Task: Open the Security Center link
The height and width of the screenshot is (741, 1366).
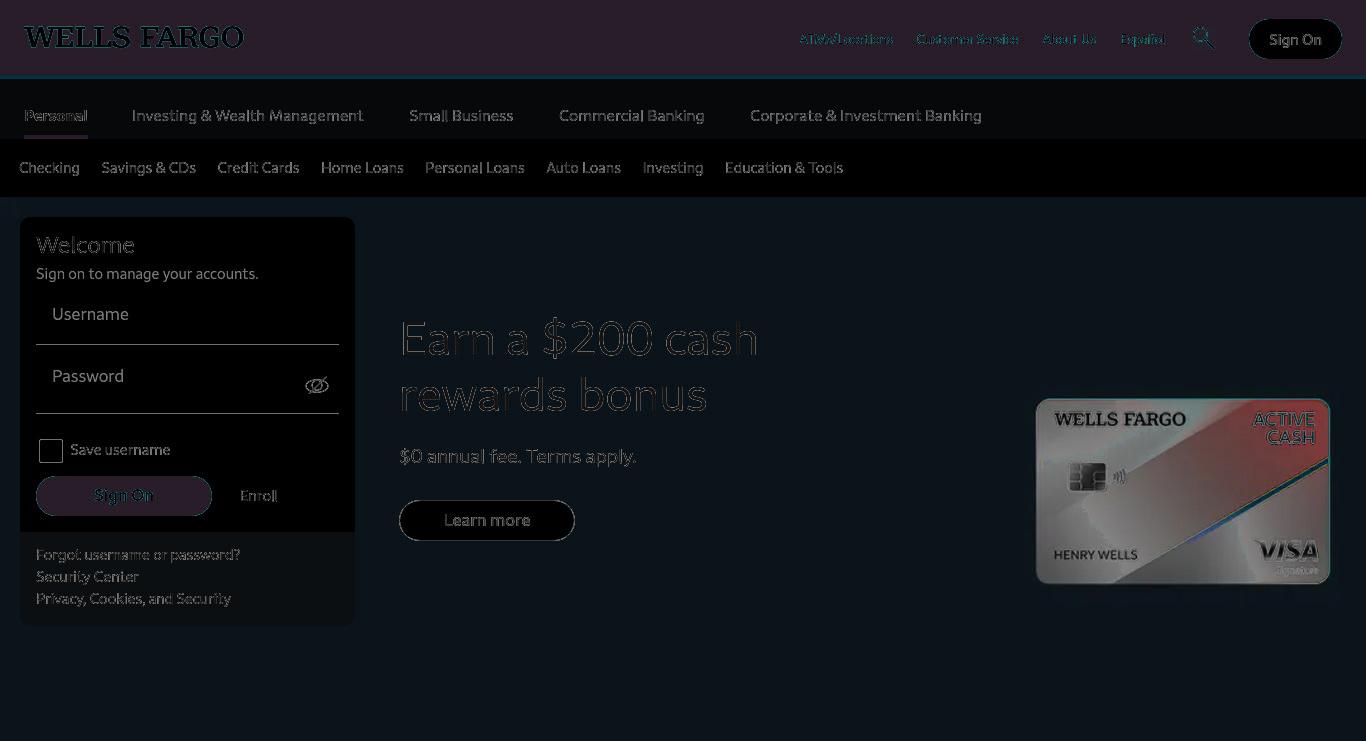Action: pos(87,577)
